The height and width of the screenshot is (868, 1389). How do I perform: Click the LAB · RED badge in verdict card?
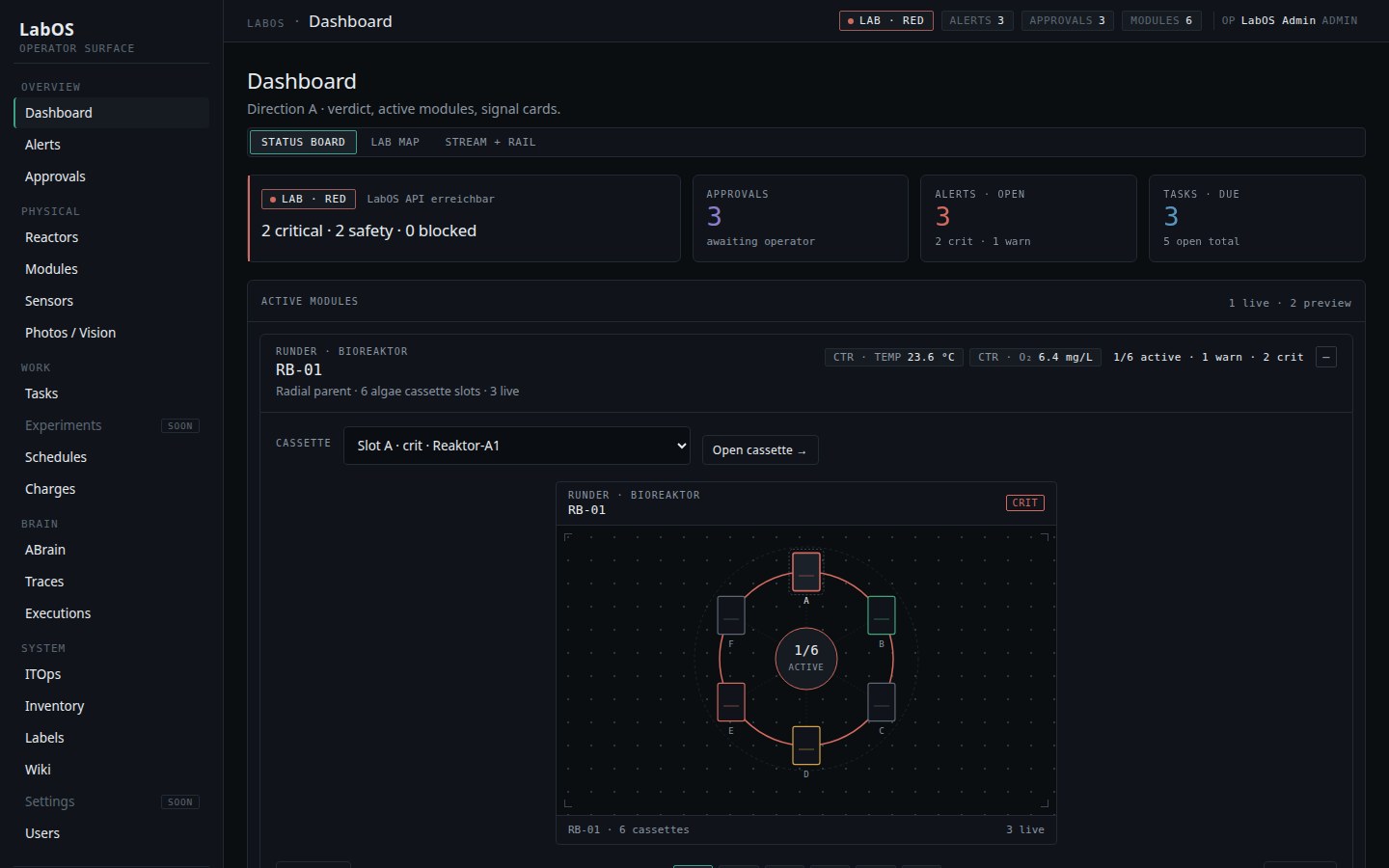pos(309,199)
